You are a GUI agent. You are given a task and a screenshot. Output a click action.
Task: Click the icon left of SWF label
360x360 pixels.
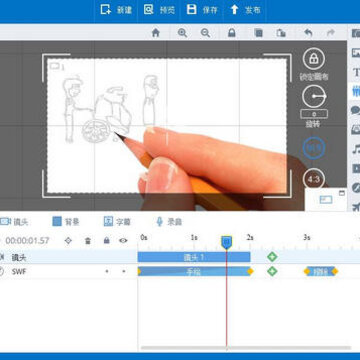(2, 271)
